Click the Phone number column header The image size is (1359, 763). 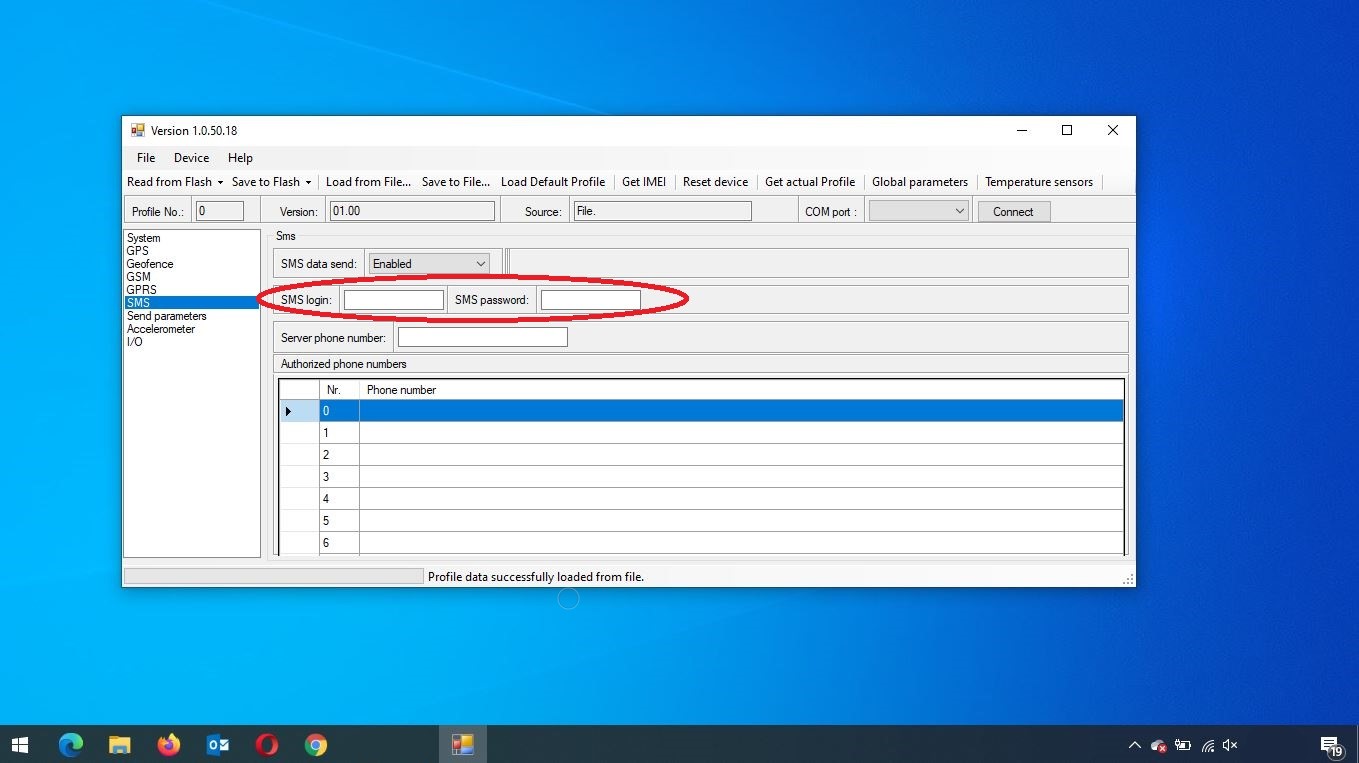pos(741,390)
